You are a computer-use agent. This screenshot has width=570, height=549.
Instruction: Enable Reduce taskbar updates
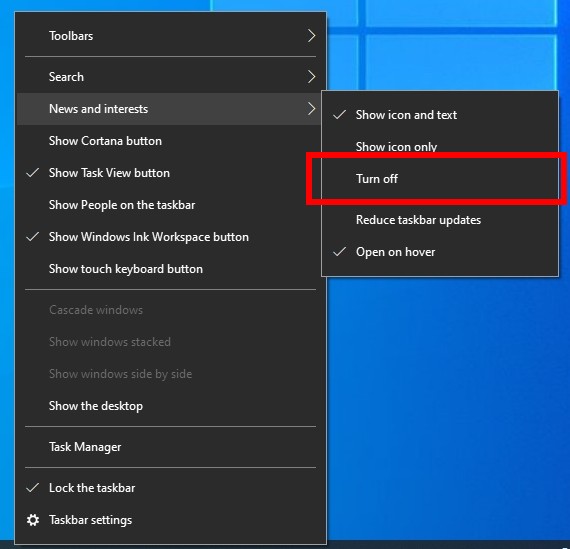(440, 220)
